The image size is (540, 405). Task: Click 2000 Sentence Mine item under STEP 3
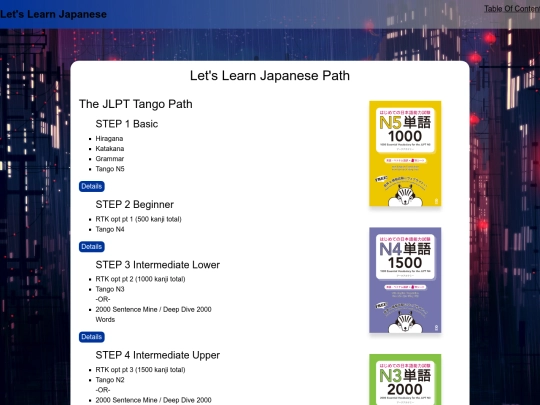click(x=154, y=314)
